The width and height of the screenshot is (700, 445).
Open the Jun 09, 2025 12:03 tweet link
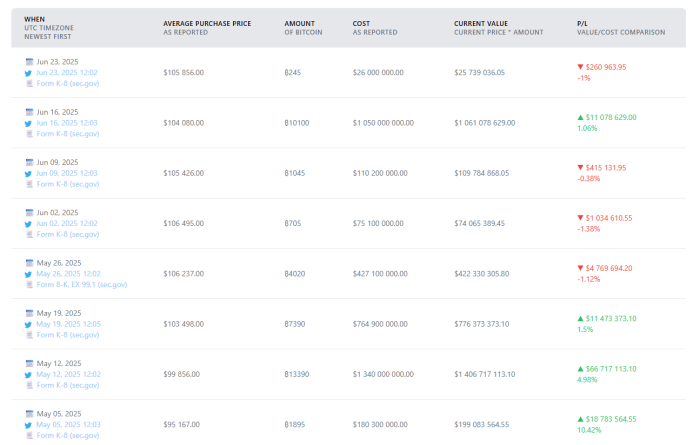[67, 173]
